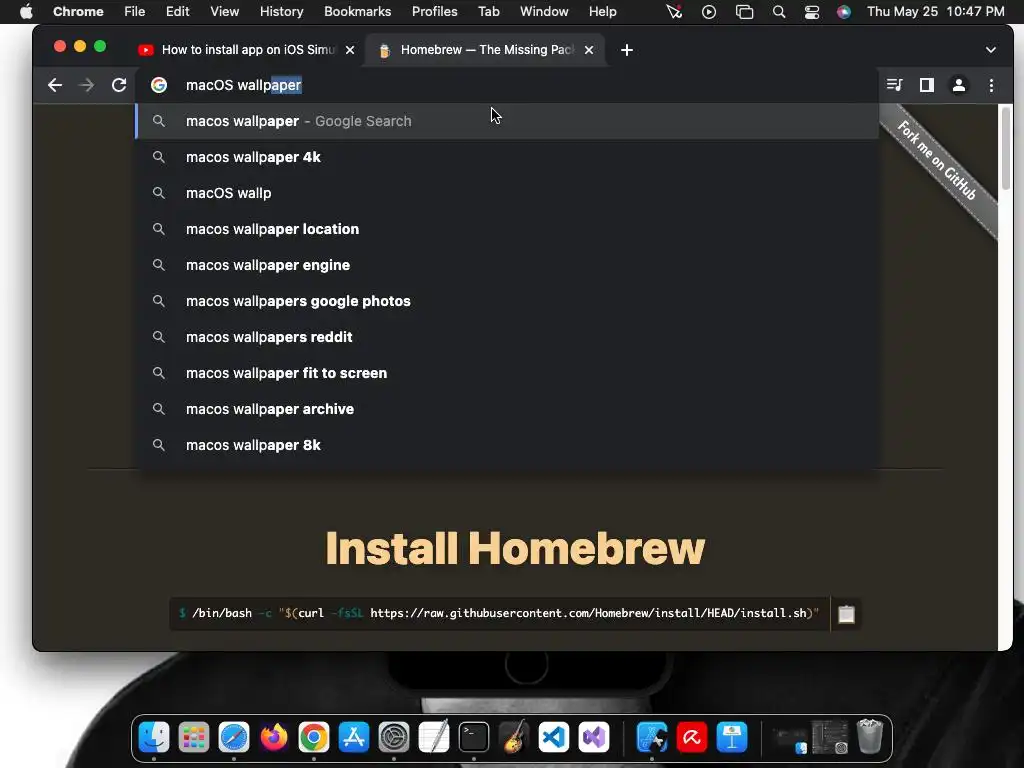Open Control Center from the menu bar
1024x768 pixels.
pos(812,12)
